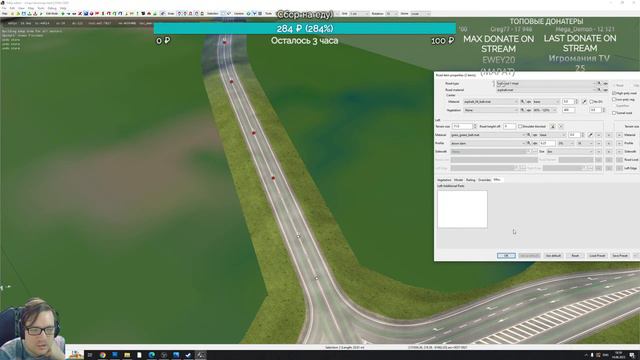Switch to the Model tab
640x360 pixels.
point(458,180)
